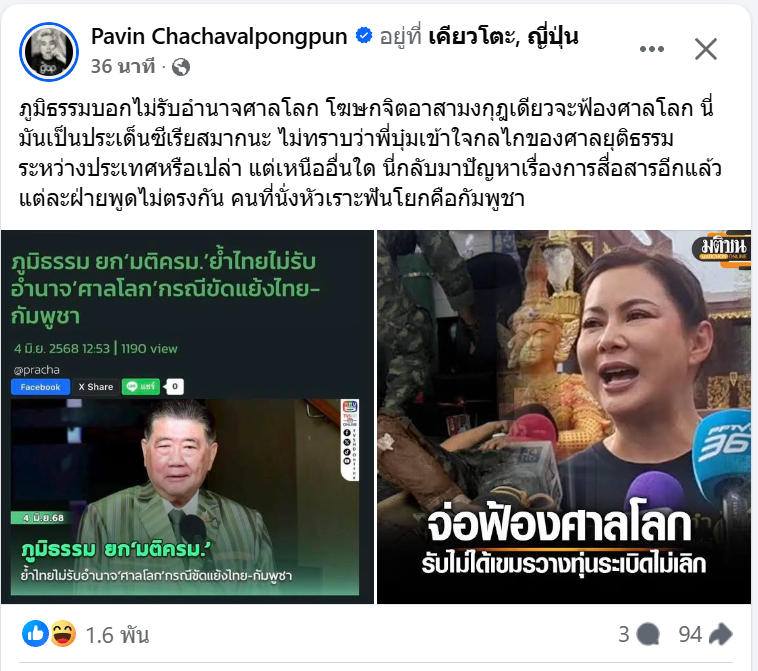View the 94 shares arrow icon
This screenshot has width=758, height=671.
[720, 634]
